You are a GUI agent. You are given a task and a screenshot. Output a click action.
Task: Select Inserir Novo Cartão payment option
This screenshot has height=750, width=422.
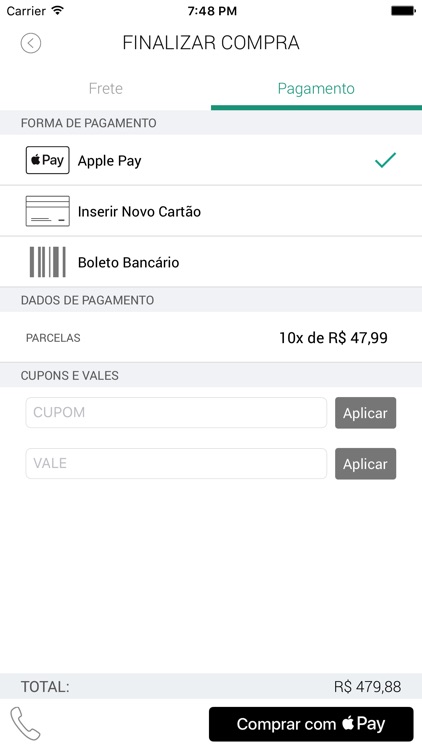click(211, 211)
